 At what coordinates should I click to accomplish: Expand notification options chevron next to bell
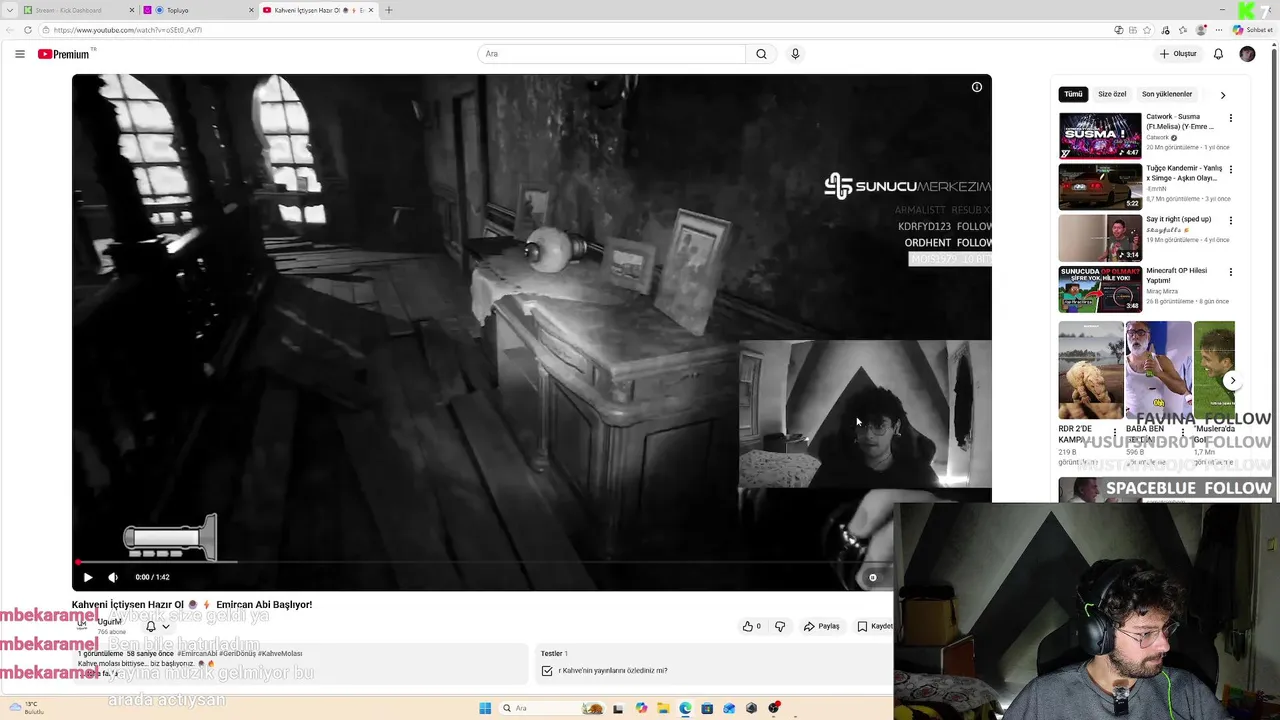(166, 627)
